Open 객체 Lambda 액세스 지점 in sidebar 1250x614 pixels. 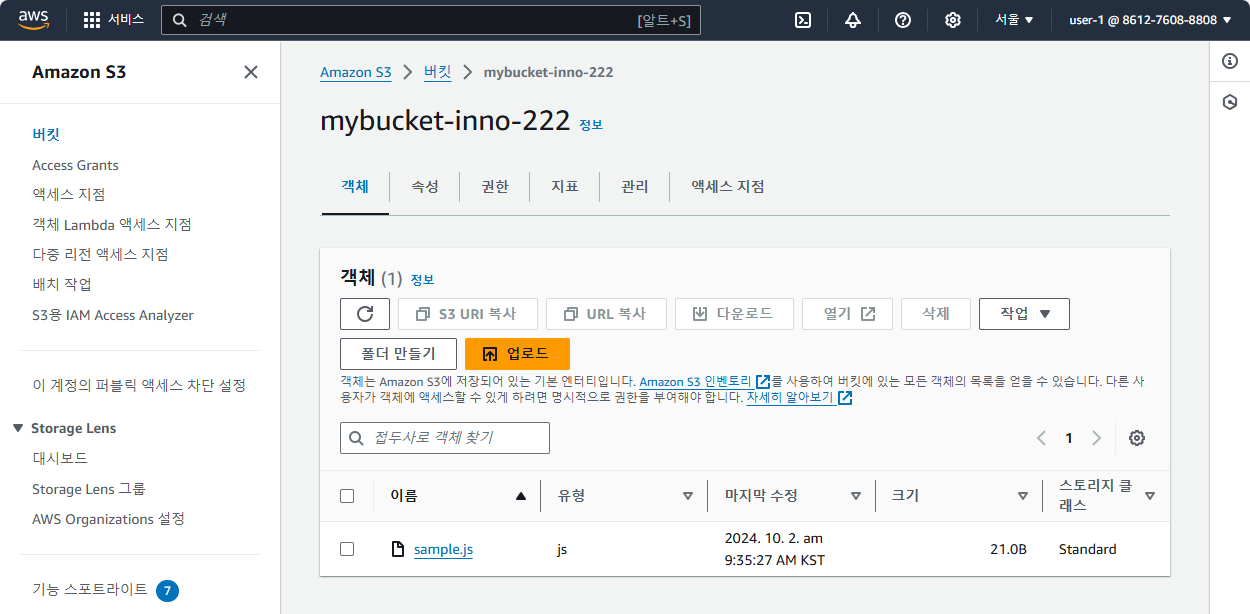tap(112, 224)
